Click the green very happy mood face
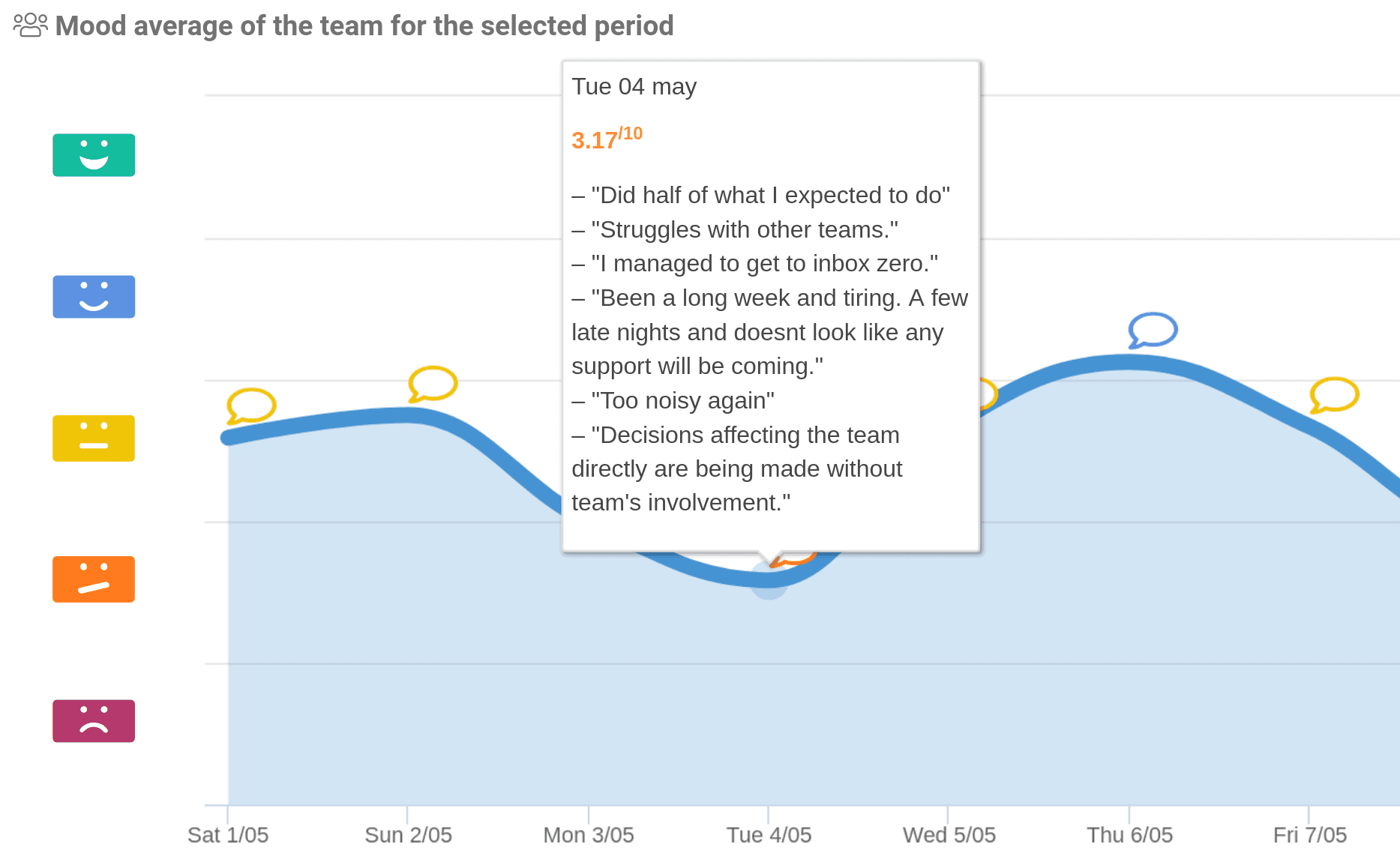 click(94, 155)
